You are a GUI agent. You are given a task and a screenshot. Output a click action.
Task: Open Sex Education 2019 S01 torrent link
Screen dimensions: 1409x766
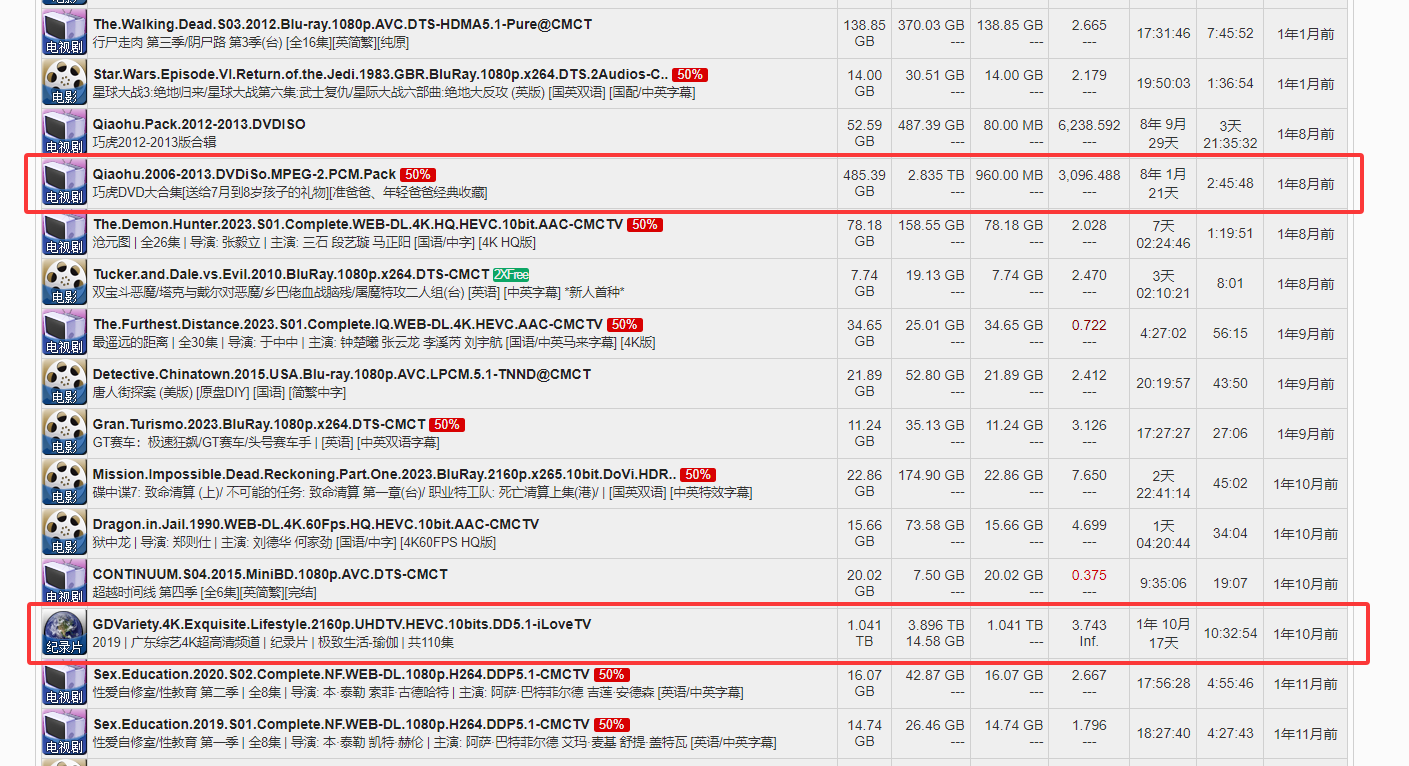click(x=341, y=725)
